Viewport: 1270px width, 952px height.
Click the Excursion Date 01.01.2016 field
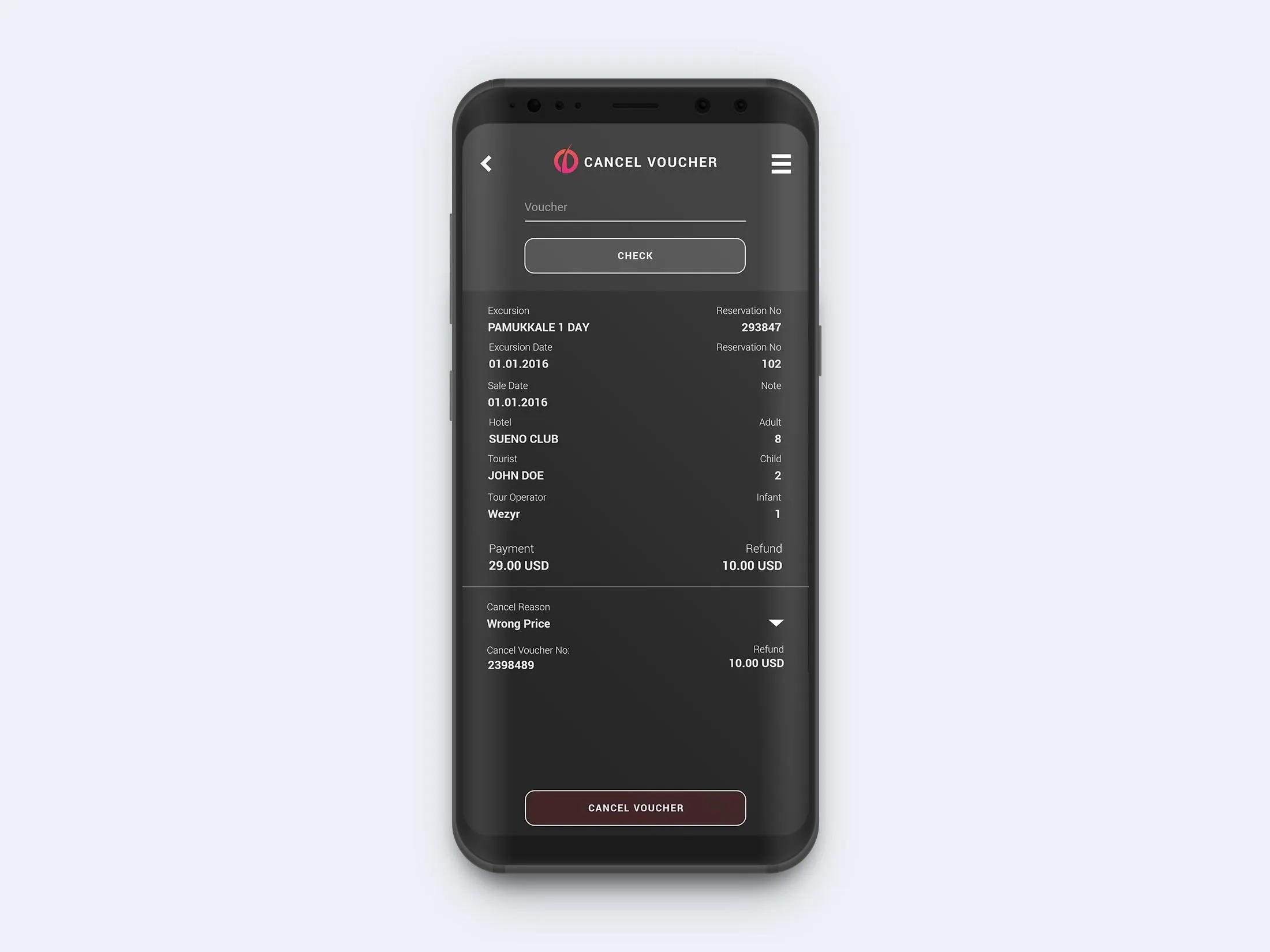(517, 363)
